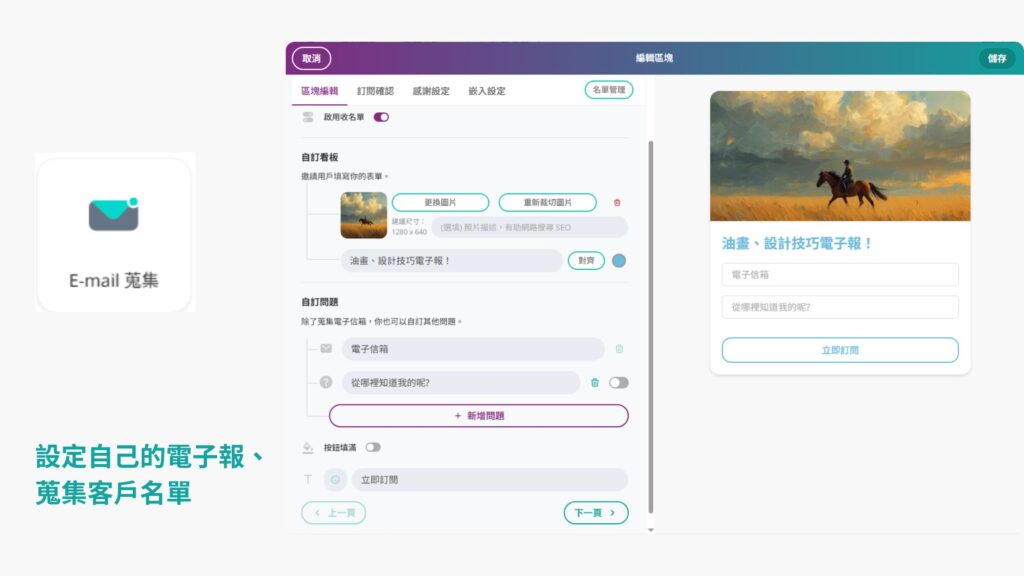
Task: Disable the 啟用收名單 toggle
Action: click(x=381, y=117)
